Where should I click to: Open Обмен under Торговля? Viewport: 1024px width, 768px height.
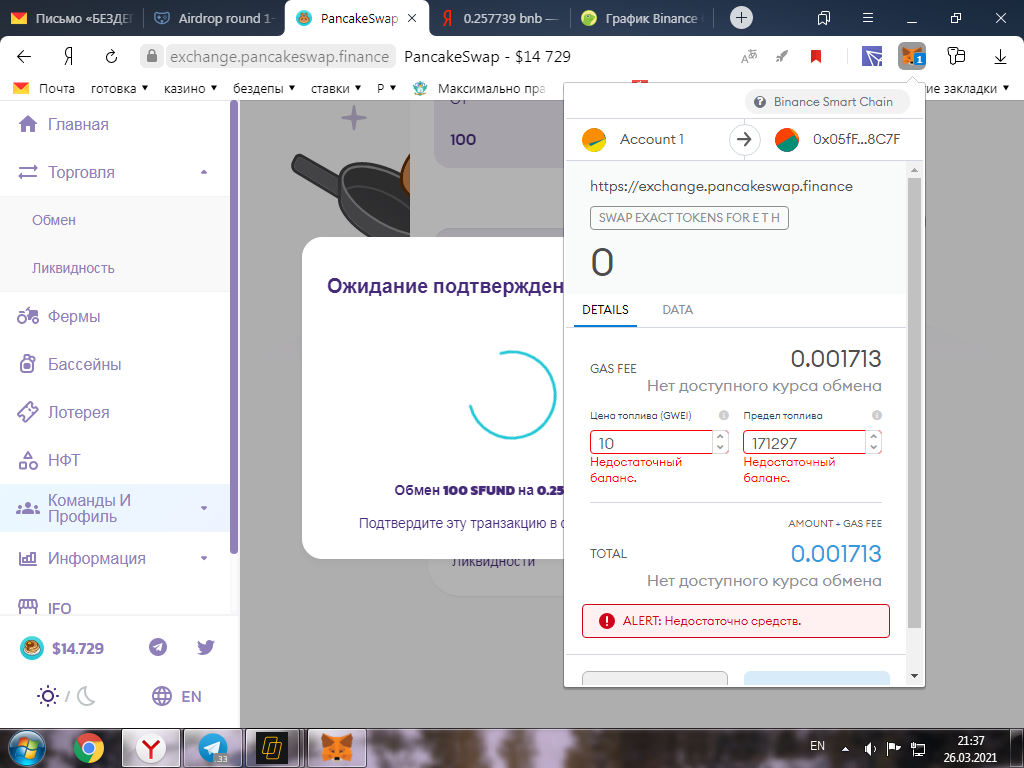pyautogui.click(x=54, y=220)
